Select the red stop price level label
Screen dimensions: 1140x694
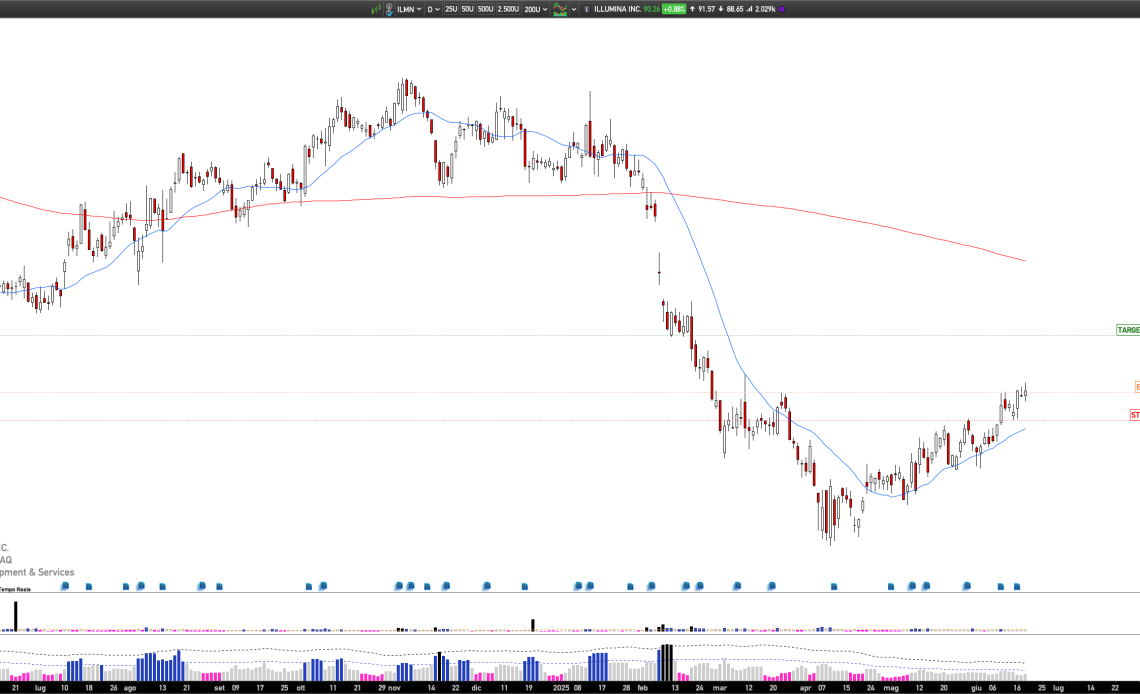pos(1134,414)
